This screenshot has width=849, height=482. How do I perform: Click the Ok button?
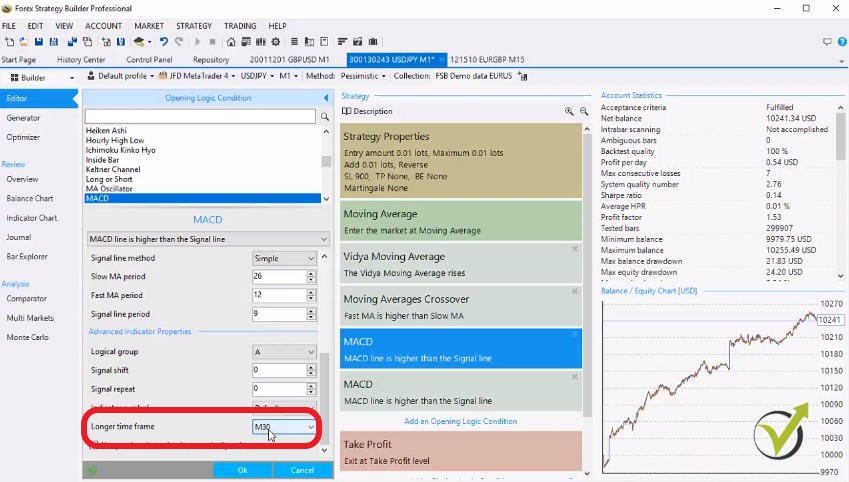tap(243, 470)
